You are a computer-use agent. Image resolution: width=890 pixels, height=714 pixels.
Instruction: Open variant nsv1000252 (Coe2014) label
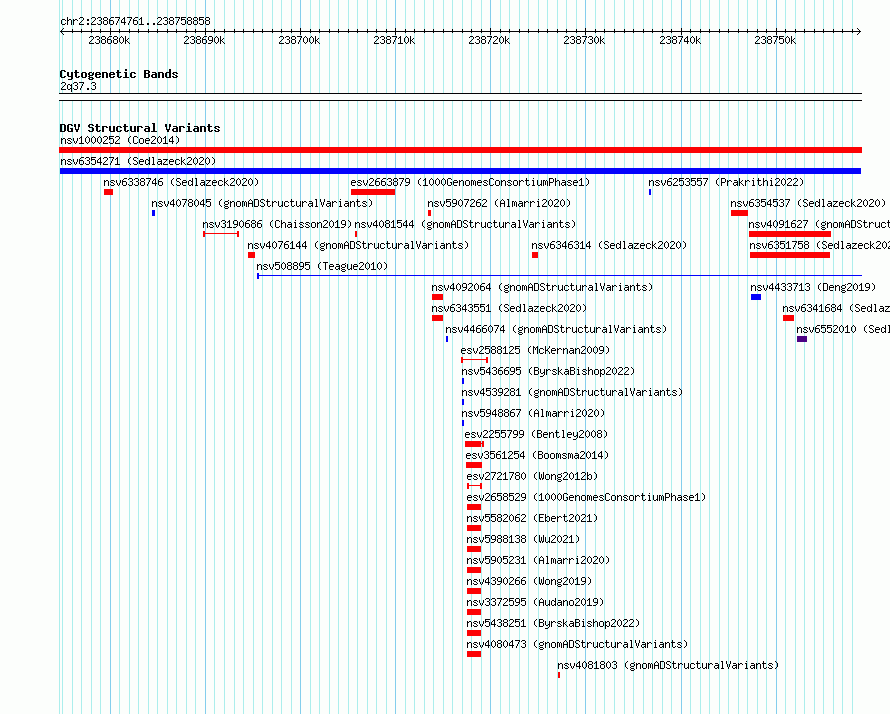[x=120, y=140]
